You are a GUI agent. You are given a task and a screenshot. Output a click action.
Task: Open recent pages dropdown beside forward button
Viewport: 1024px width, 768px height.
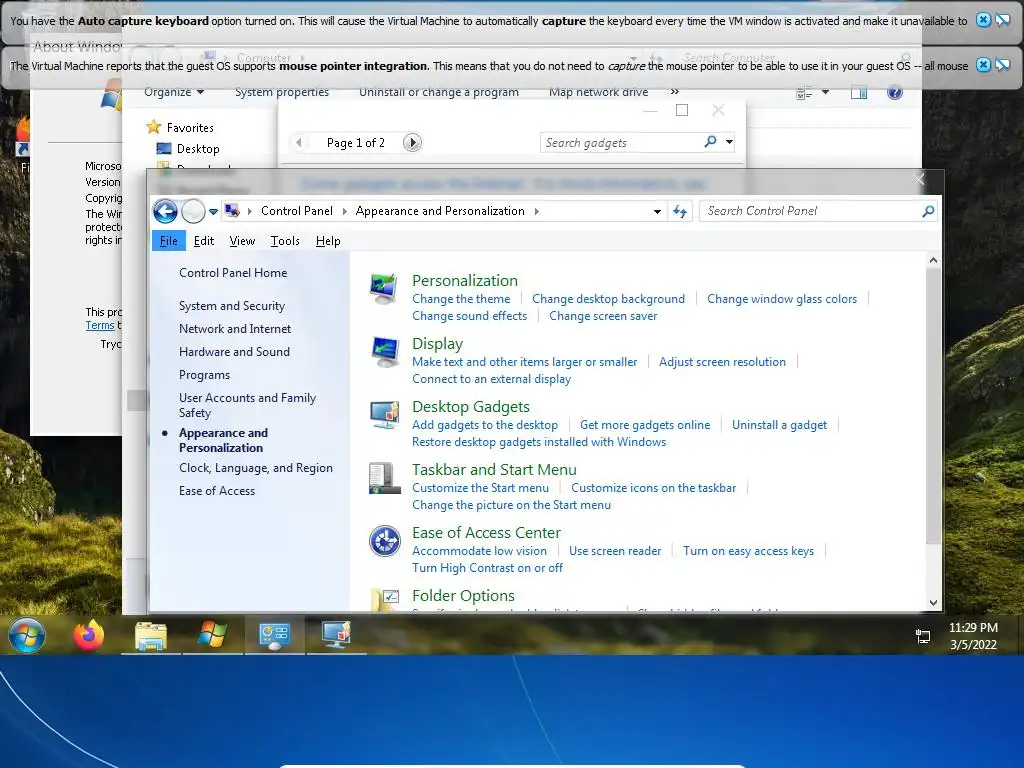(213, 212)
